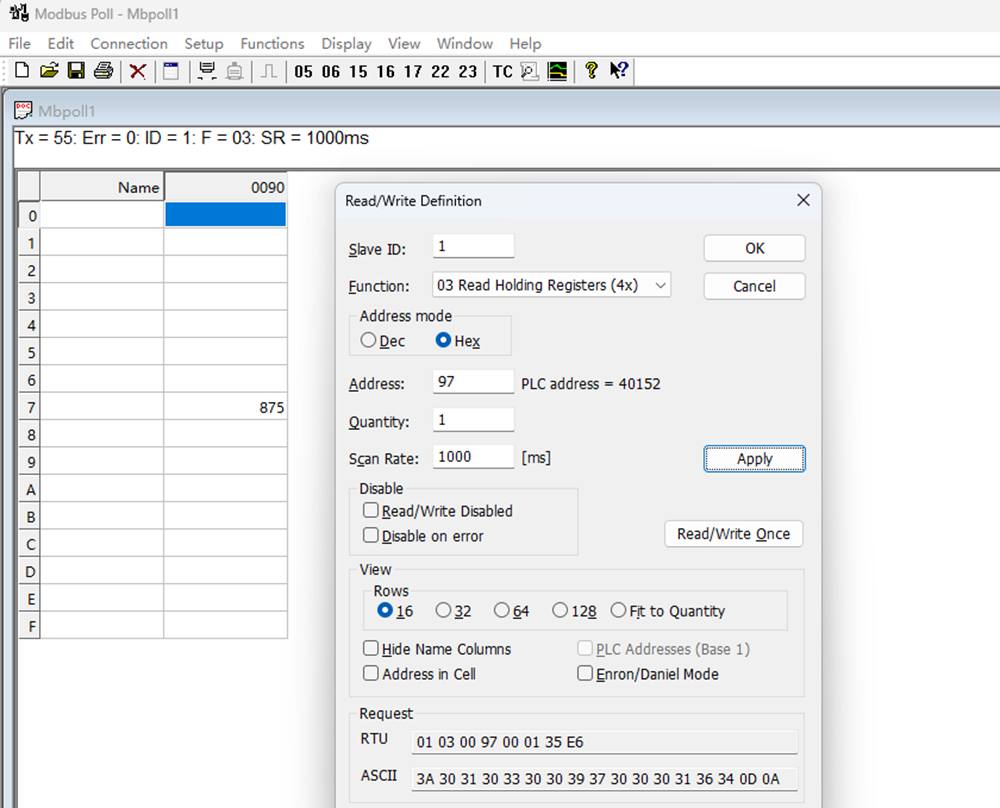Check Hide Name Columns
Image resolution: width=1000 pixels, height=808 pixels.
point(371,649)
